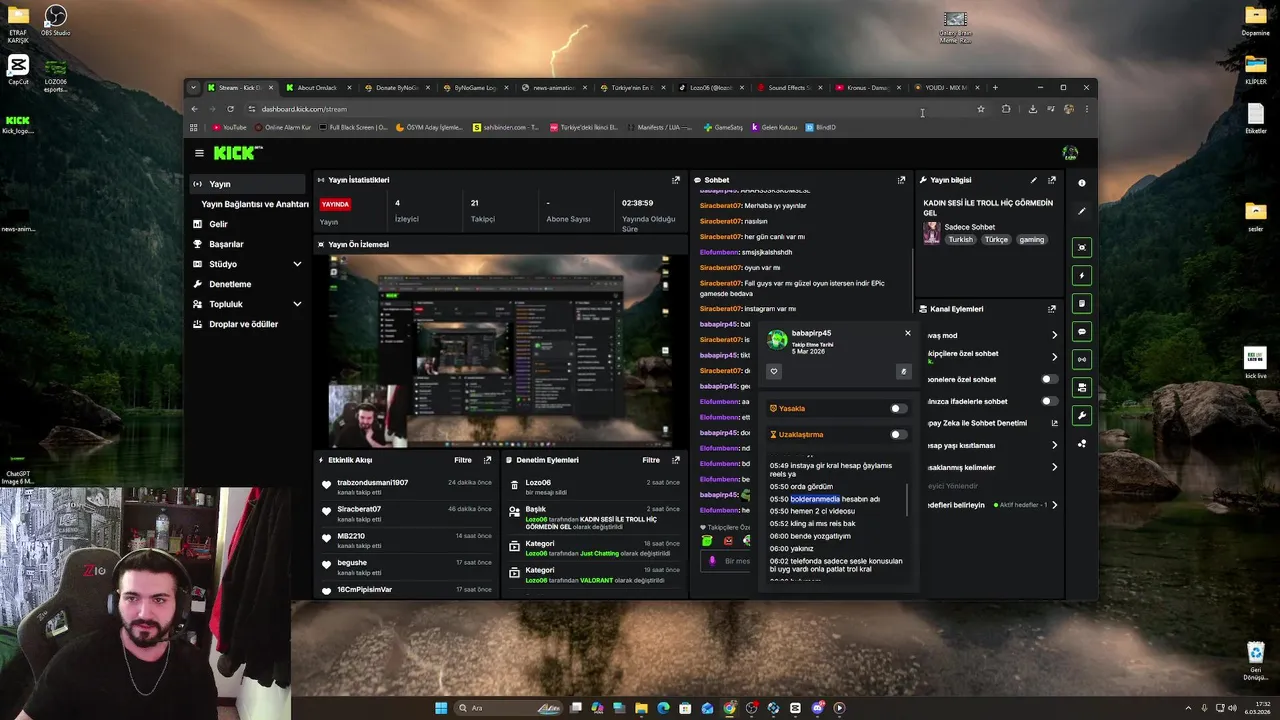This screenshot has height=720, width=1280.
Task: Open account age restriction (hesap yaşı kısıtlaması) chevron
Action: point(1054,445)
